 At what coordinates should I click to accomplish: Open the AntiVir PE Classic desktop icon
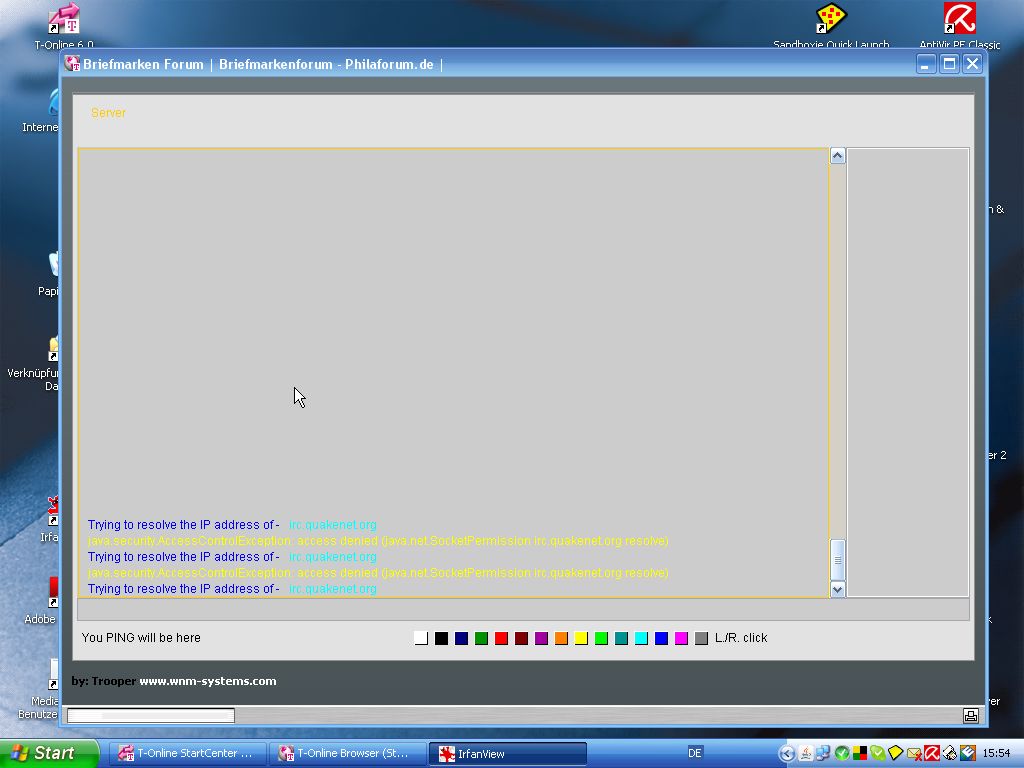[959, 20]
